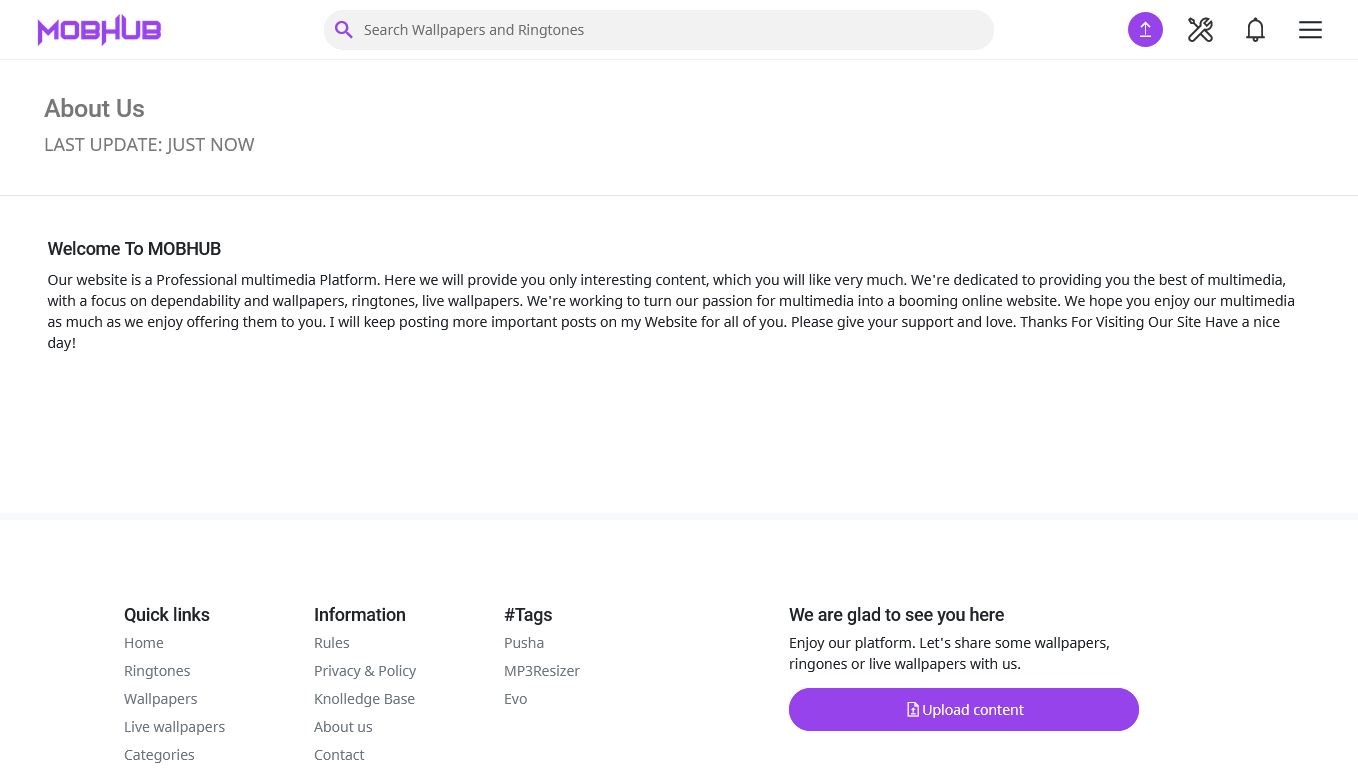The image size is (1358, 768).
Task: Open the hamburger menu
Action: coord(1310,30)
